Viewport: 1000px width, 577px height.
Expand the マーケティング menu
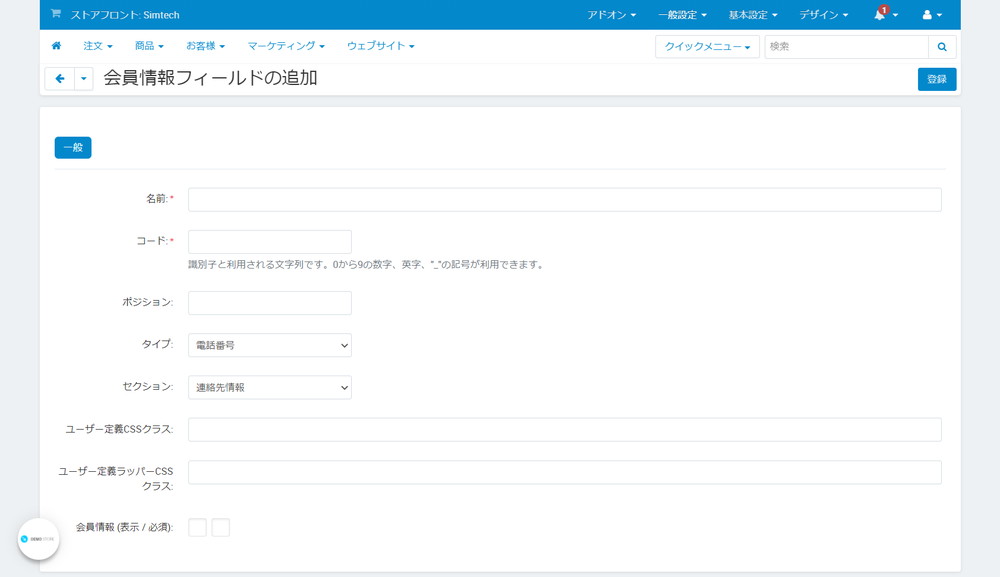pos(286,46)
